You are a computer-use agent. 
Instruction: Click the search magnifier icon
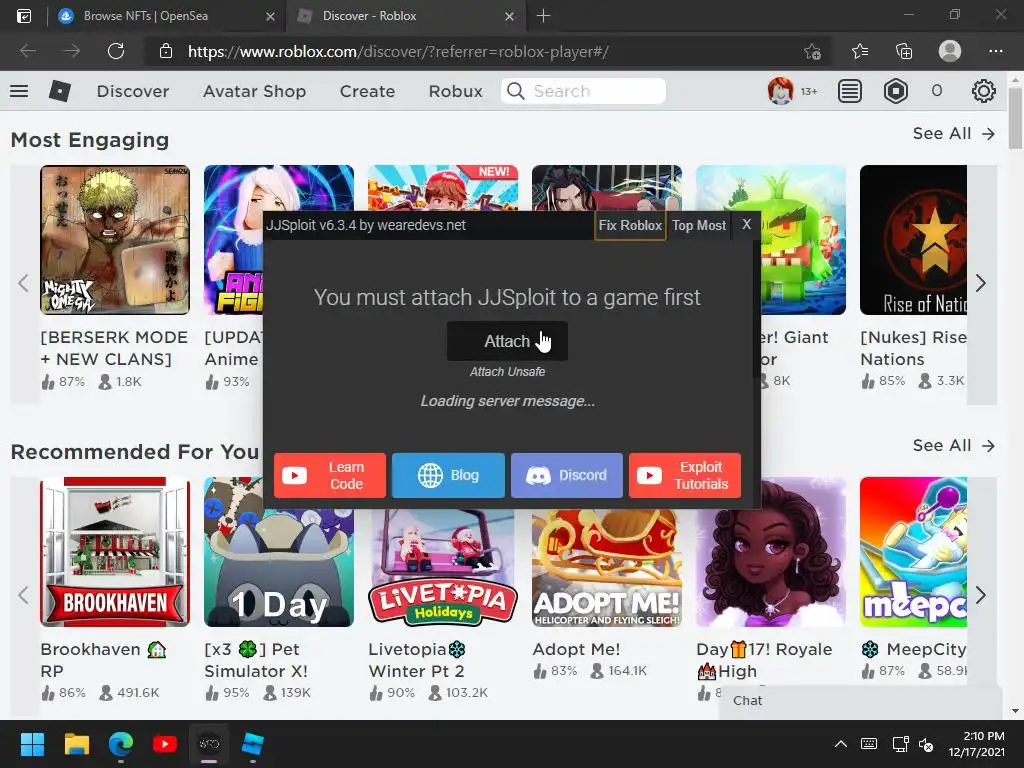(515, 91)
